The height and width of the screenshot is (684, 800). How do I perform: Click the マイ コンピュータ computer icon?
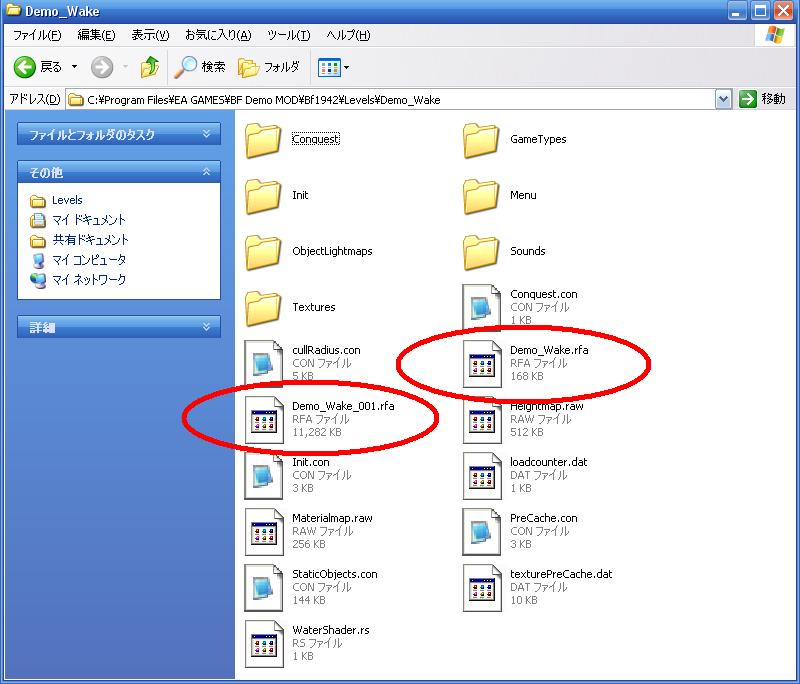[x=38, y=260]
